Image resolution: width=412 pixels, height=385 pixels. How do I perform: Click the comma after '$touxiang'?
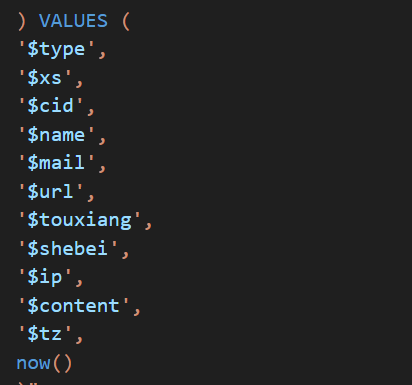149,225
